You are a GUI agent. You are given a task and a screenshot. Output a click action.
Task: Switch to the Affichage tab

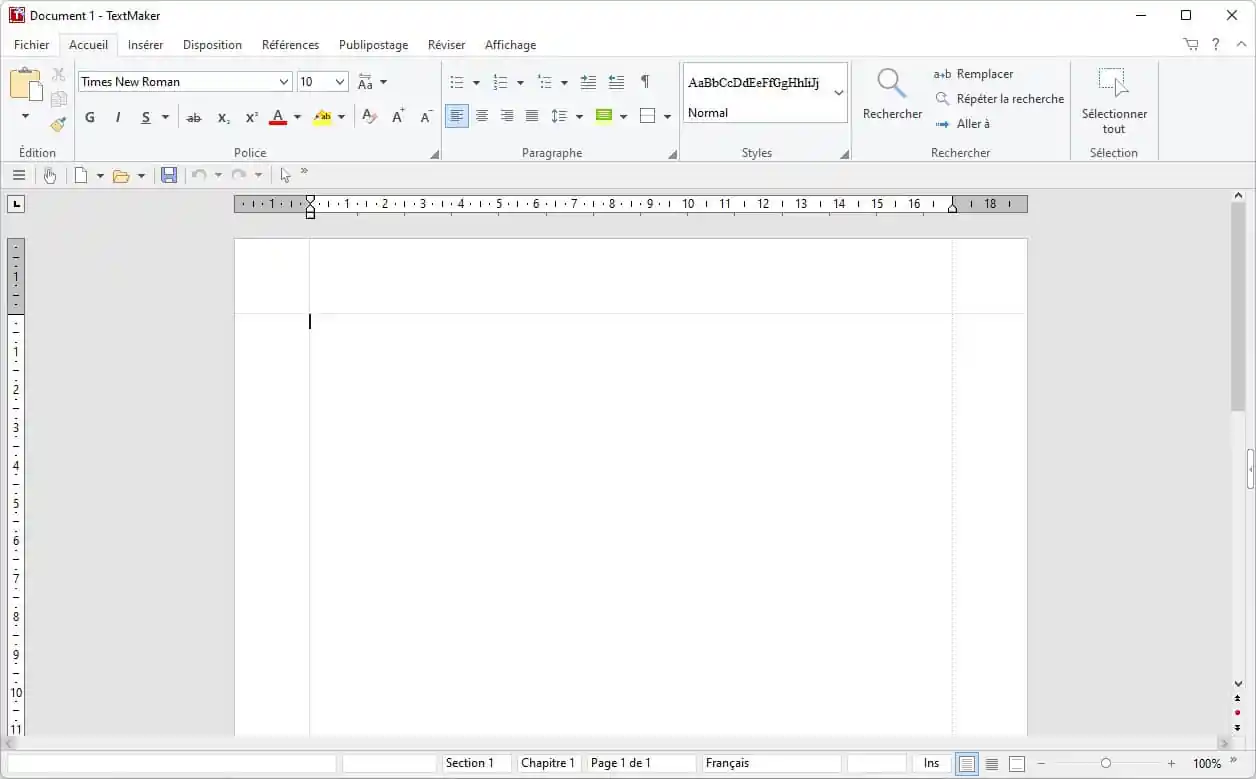(510, 45)
